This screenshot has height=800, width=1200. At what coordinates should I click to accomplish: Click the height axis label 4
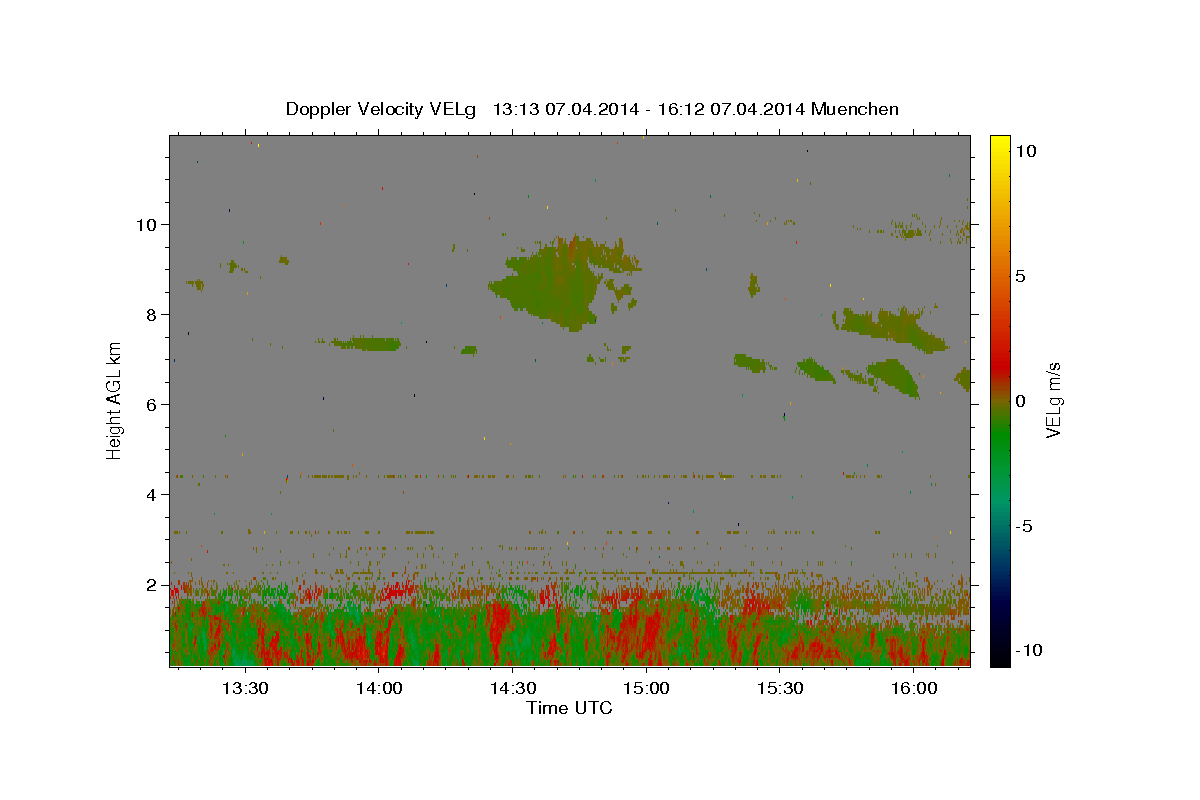[x=152, y=495]
